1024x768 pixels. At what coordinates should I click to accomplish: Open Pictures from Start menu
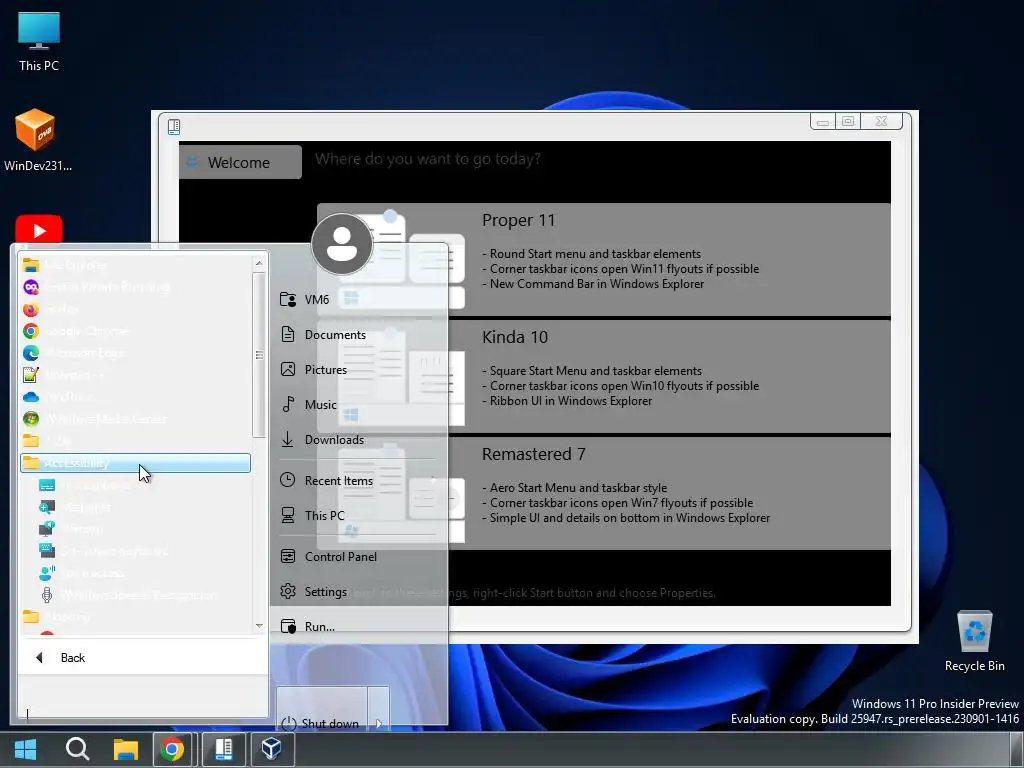pos(358,370)
